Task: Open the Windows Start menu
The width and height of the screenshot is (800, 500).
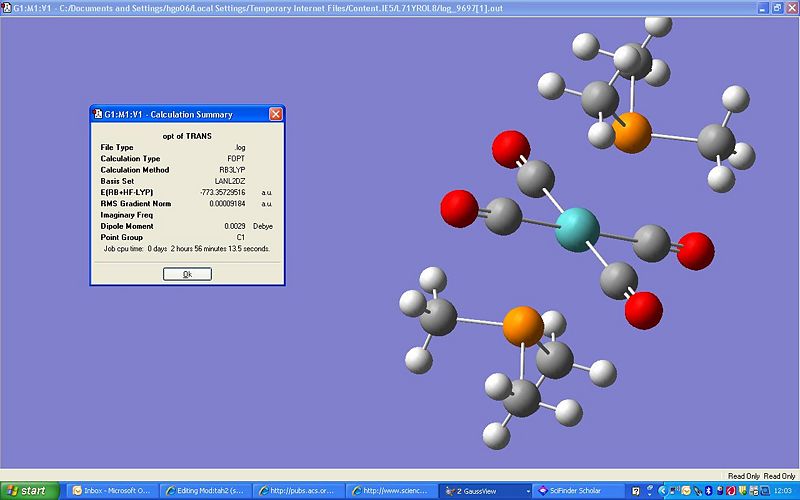Action: [x=32, y=491]
